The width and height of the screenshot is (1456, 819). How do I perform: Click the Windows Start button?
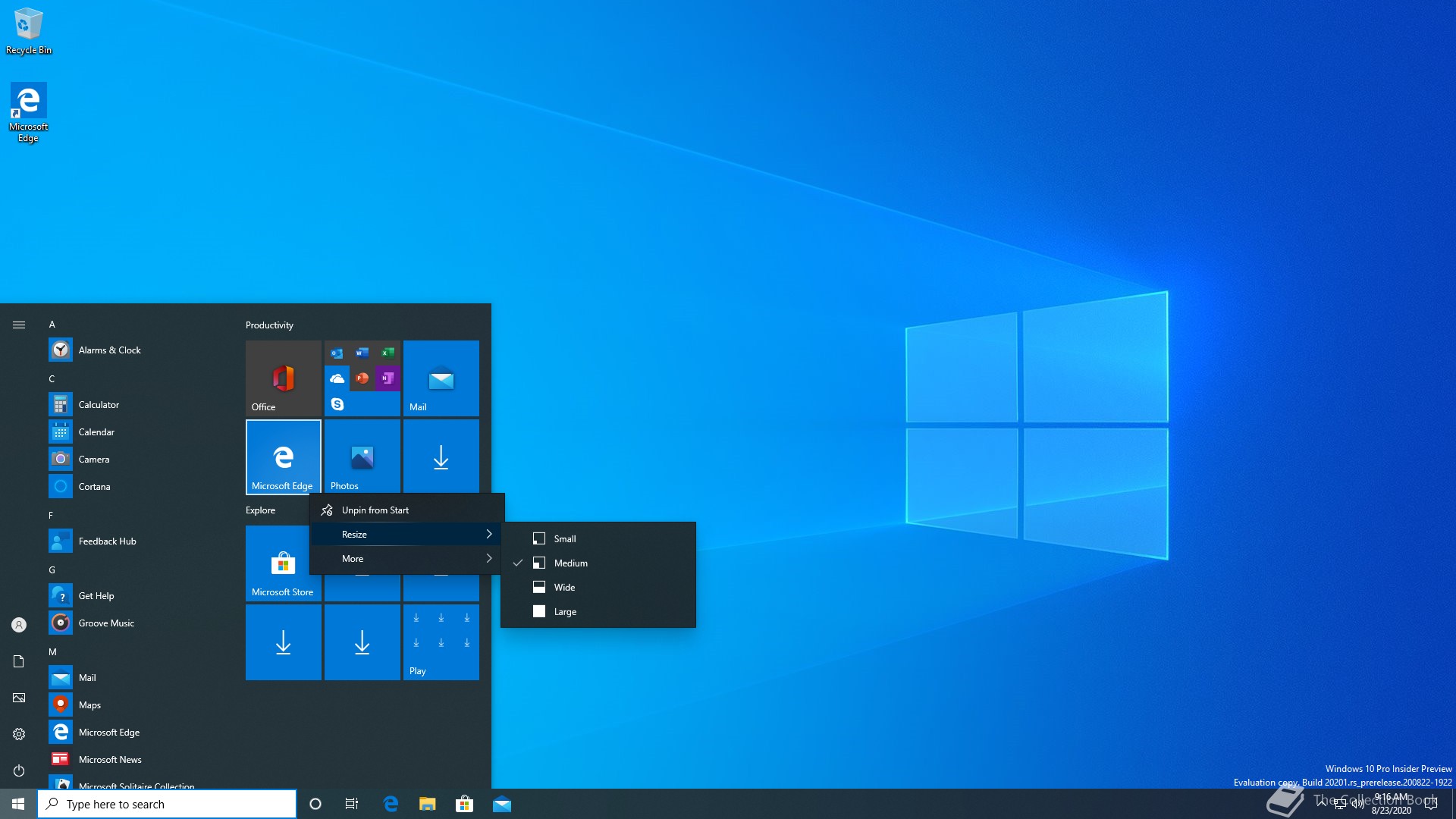(18, 804)
